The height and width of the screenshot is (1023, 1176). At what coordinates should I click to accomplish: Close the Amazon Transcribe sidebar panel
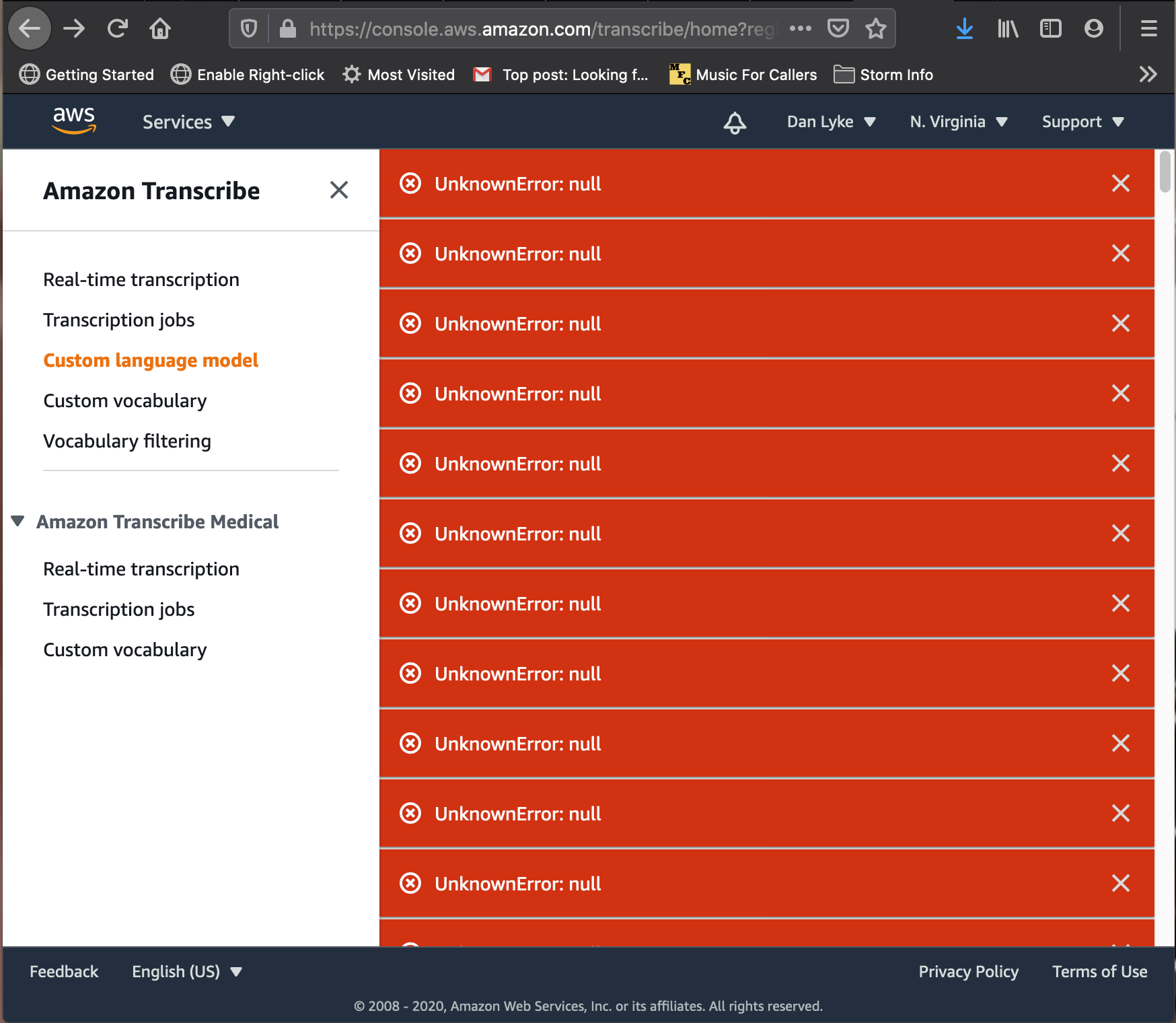[339, 190]
